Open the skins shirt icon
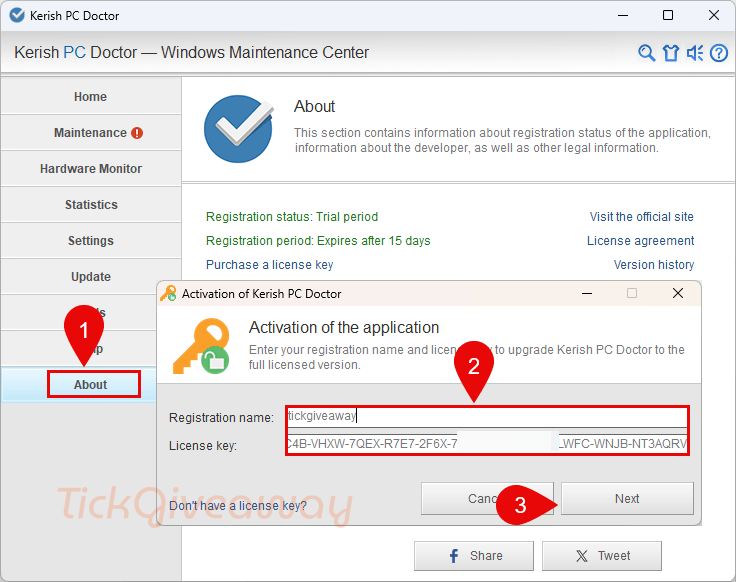The image size is (736, 582). pos(671,53)
